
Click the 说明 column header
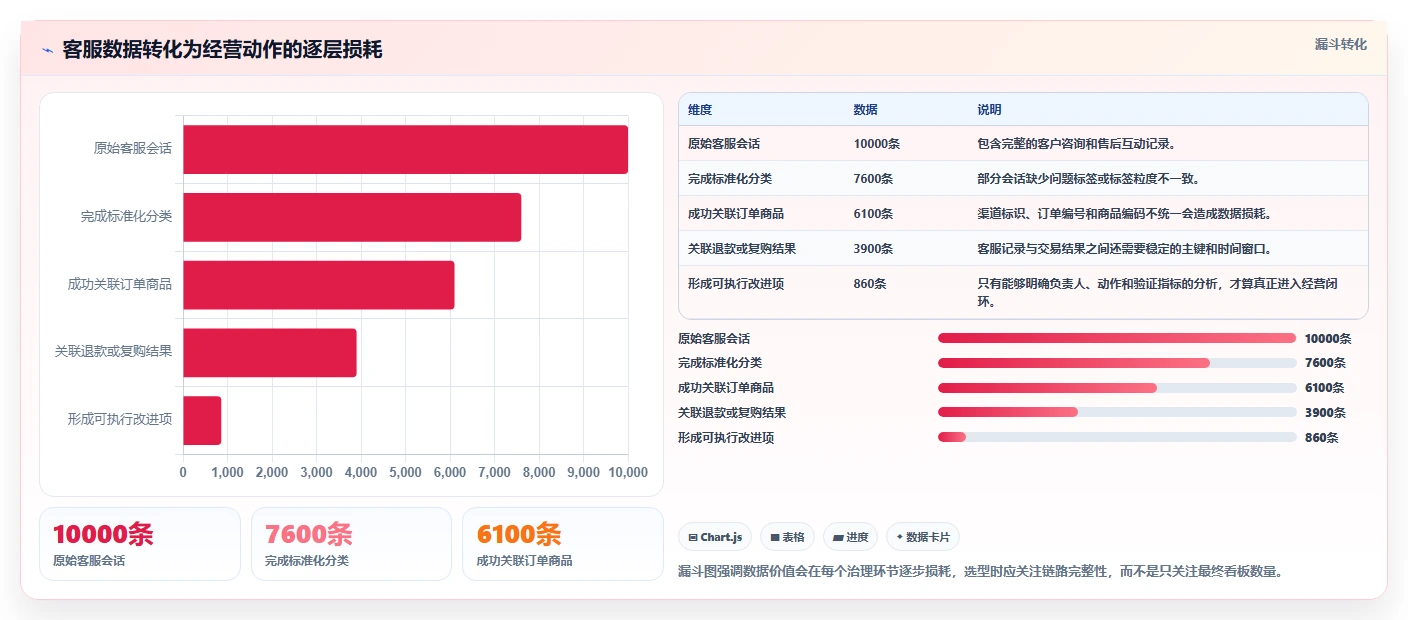point(989,110)
